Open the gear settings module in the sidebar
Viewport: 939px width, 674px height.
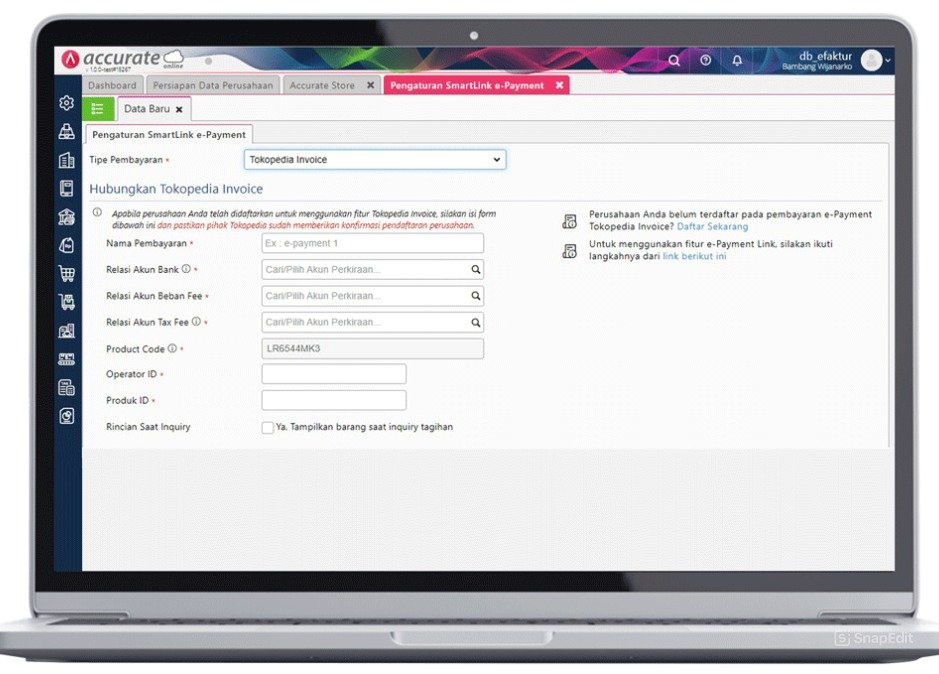(x=66, y=103)
